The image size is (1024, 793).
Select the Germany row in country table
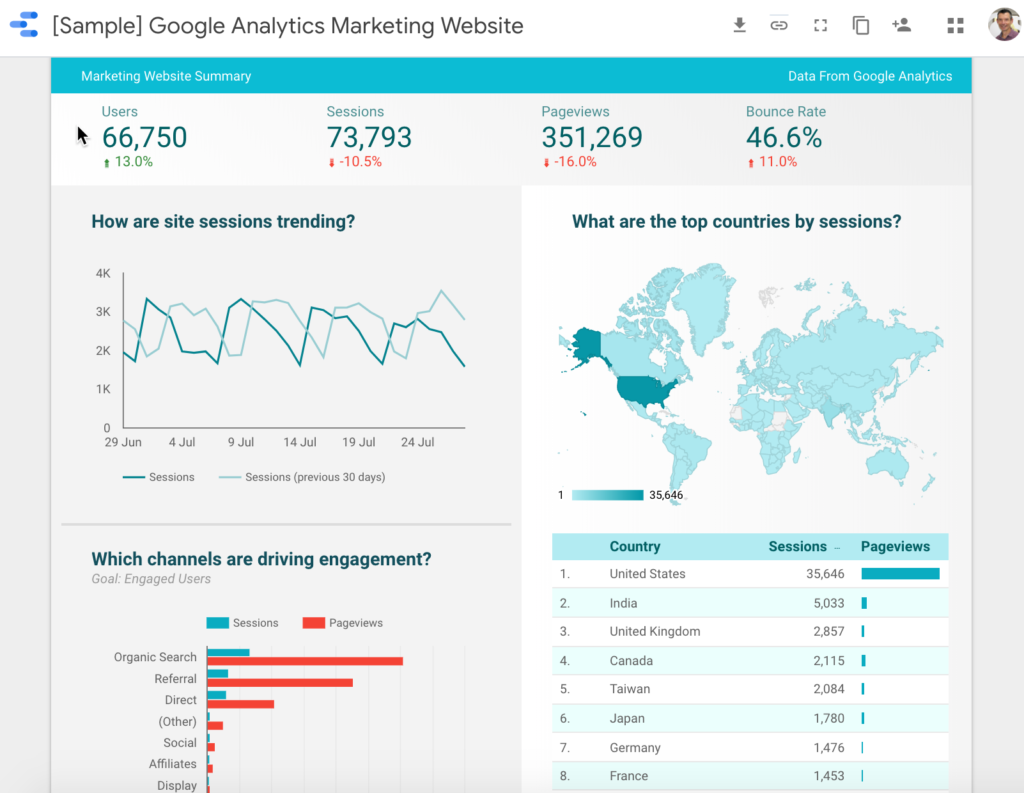(x=750, y=747)
